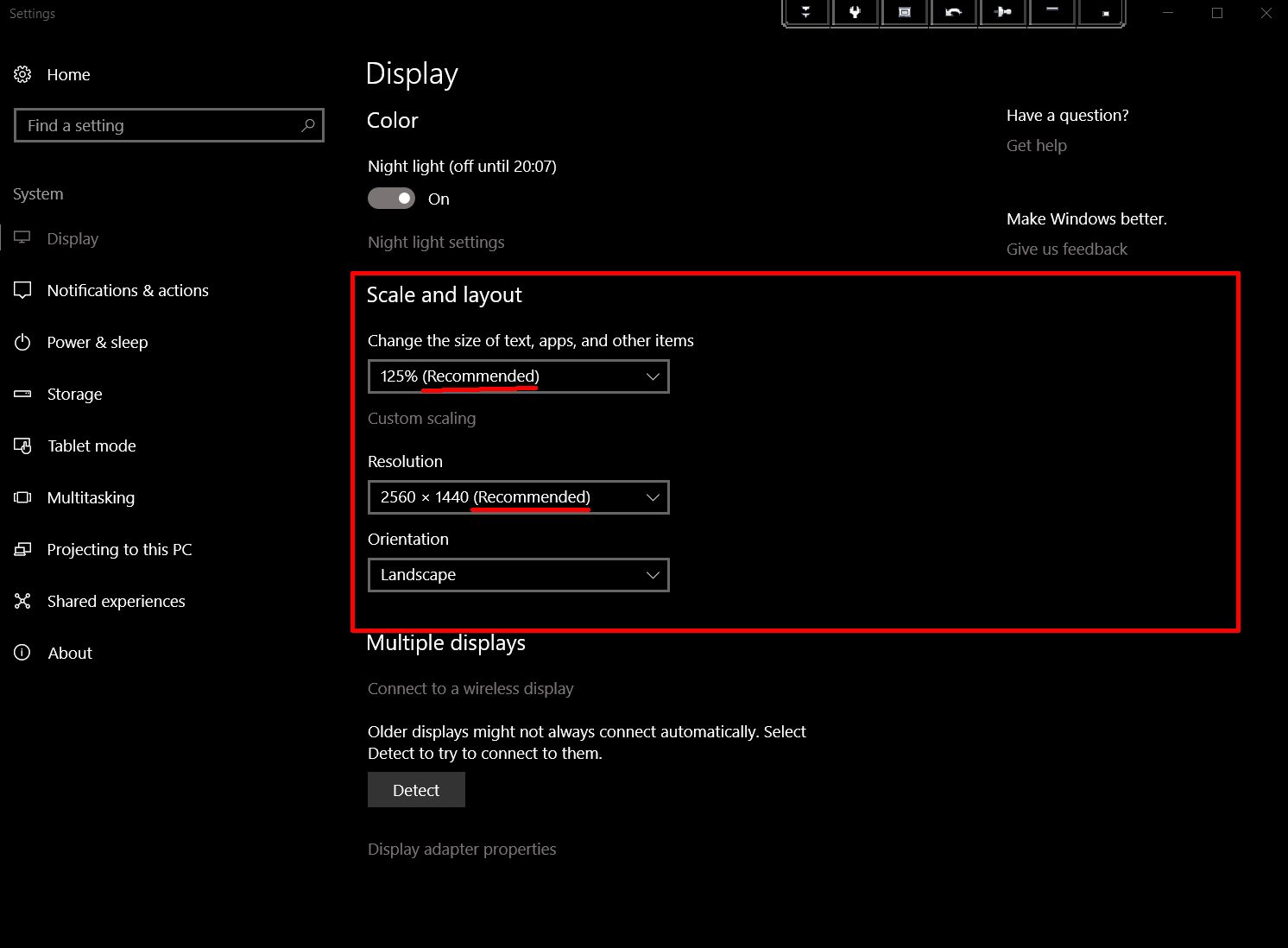1288x948 pixels.
Task: Click the Detect button
Action: (416, 790)
